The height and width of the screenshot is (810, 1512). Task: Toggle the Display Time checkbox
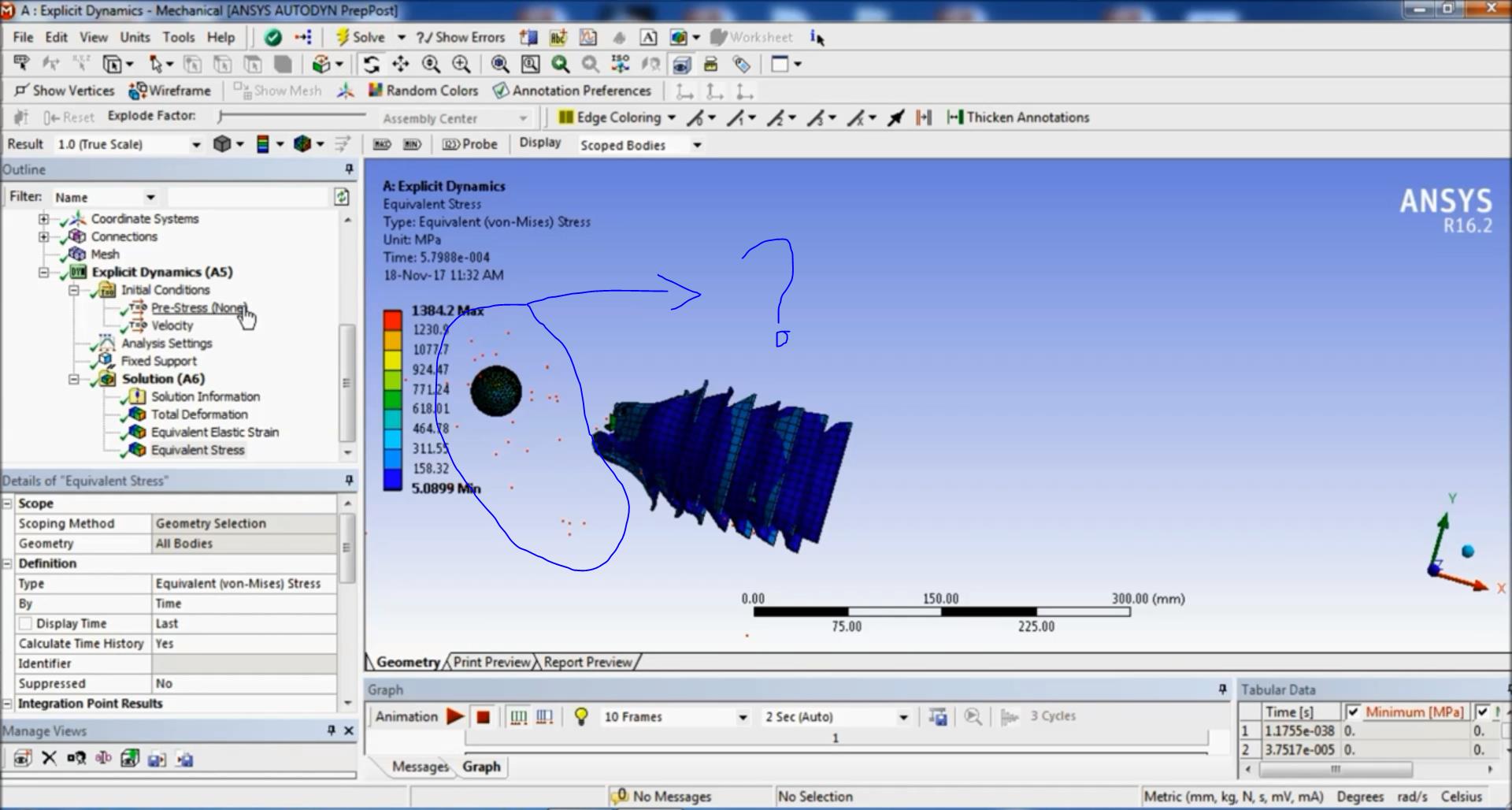point(25,623)
